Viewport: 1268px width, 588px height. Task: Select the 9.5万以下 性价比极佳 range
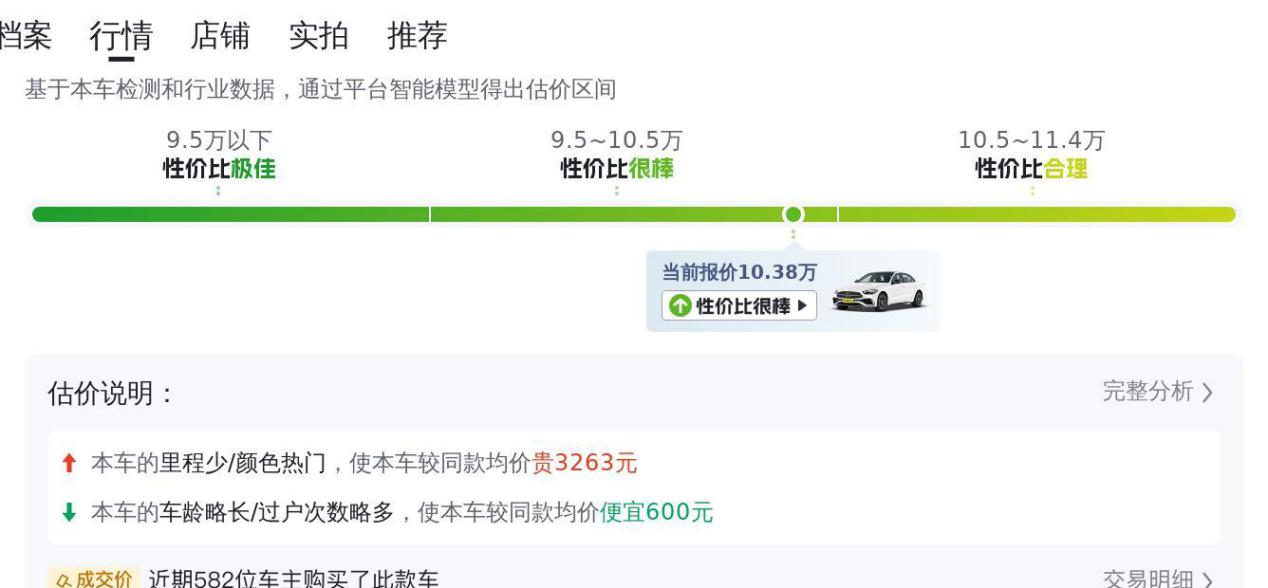point(219,155)
